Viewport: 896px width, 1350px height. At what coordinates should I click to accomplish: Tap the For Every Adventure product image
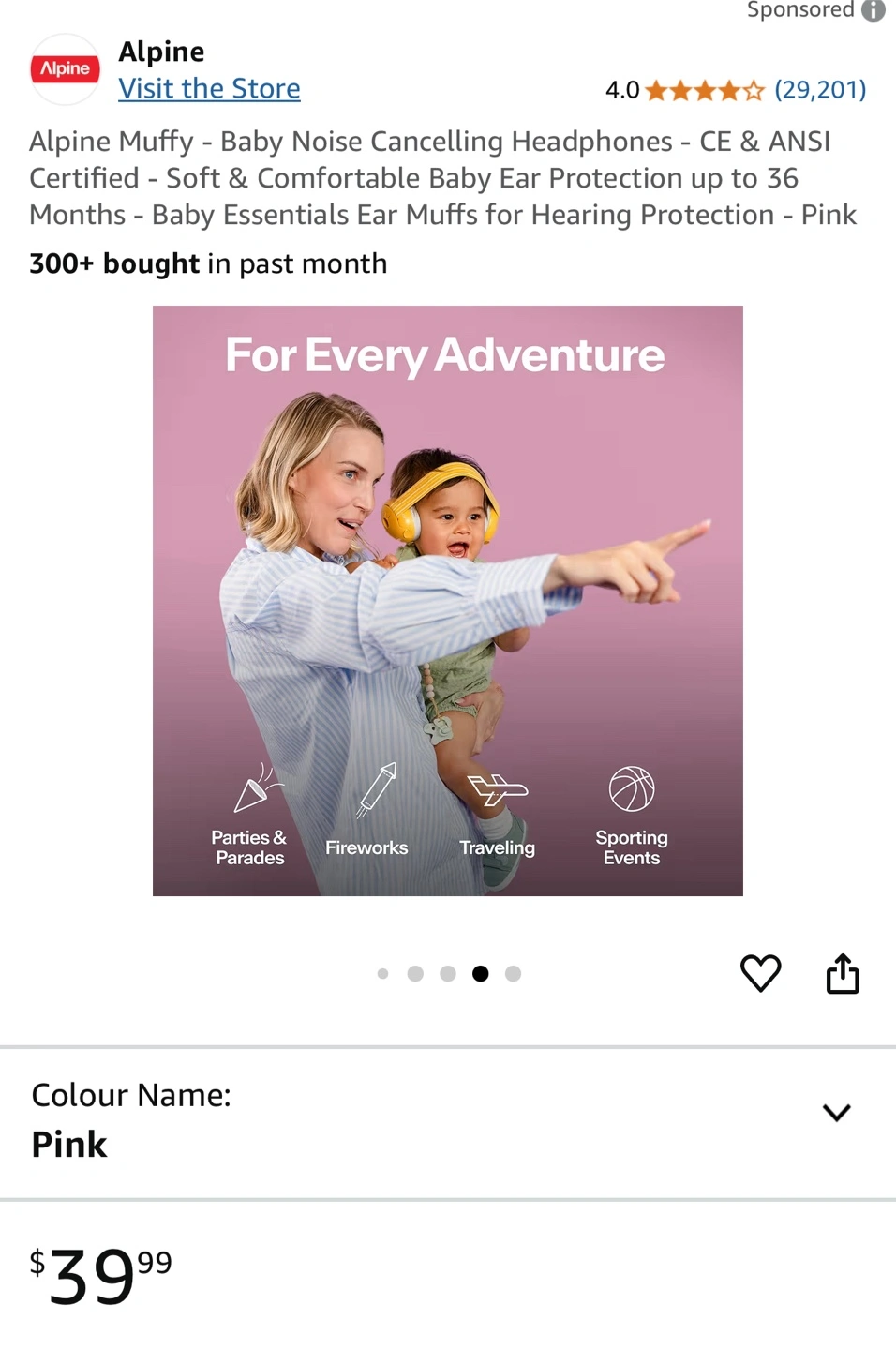click(x=448, y=601)
